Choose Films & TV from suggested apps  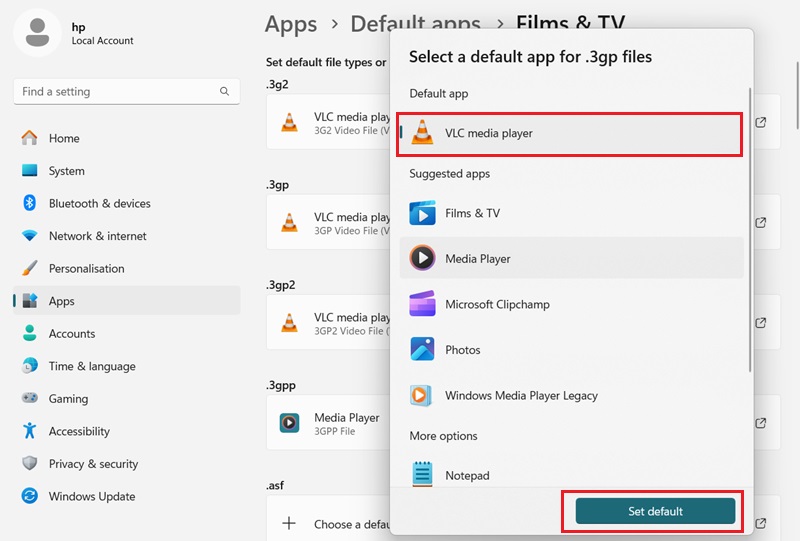[571, 213]
